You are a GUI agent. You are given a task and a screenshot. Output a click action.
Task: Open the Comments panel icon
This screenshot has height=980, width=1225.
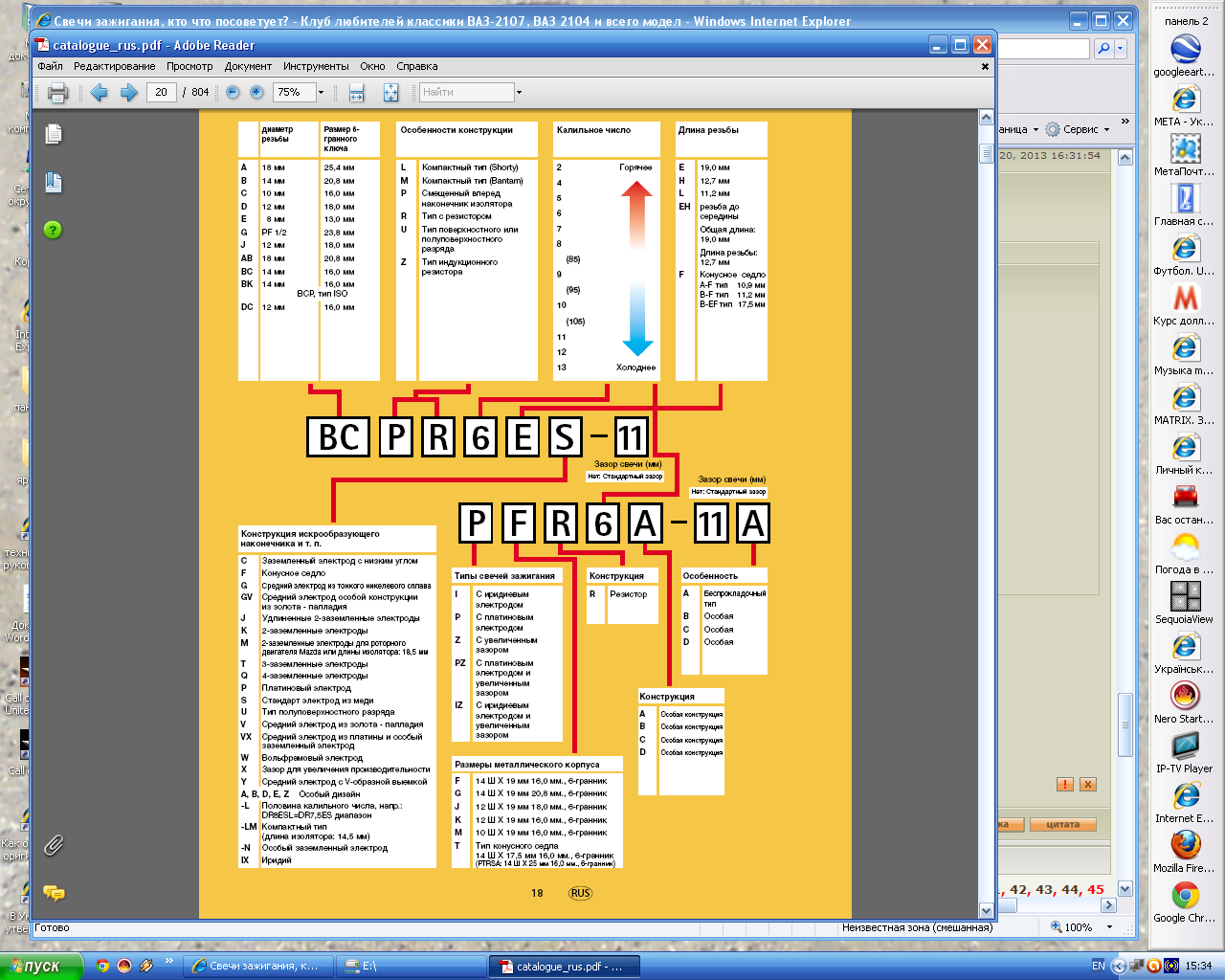pyautogui.click(x=54, y=893)
